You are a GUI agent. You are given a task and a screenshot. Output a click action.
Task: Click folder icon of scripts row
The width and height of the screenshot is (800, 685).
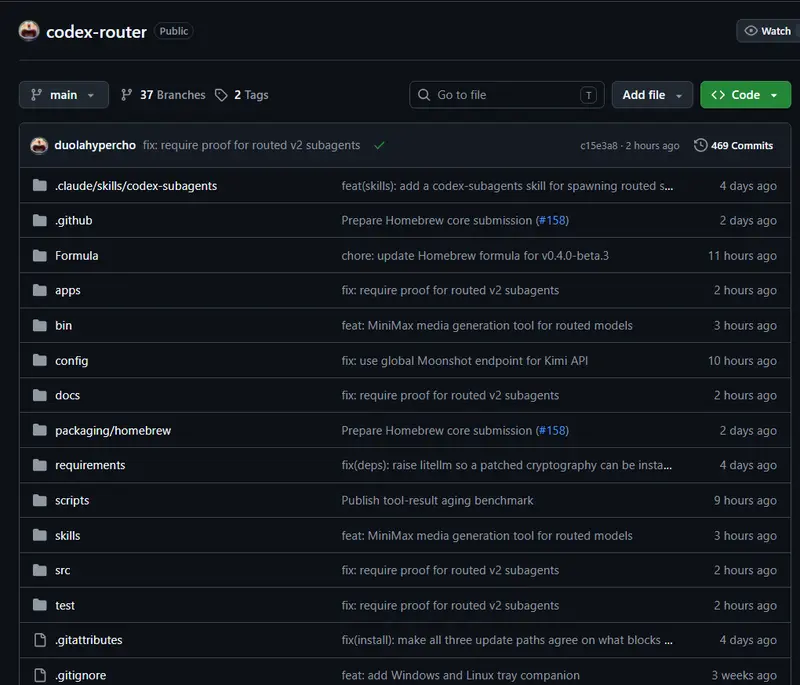[39, 500]
